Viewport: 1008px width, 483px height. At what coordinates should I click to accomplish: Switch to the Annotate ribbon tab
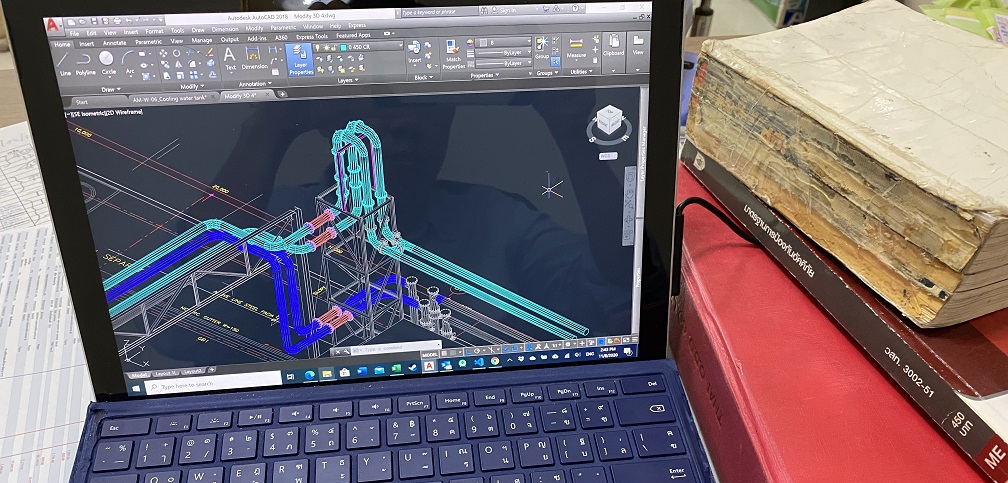(x=114, y=43)
